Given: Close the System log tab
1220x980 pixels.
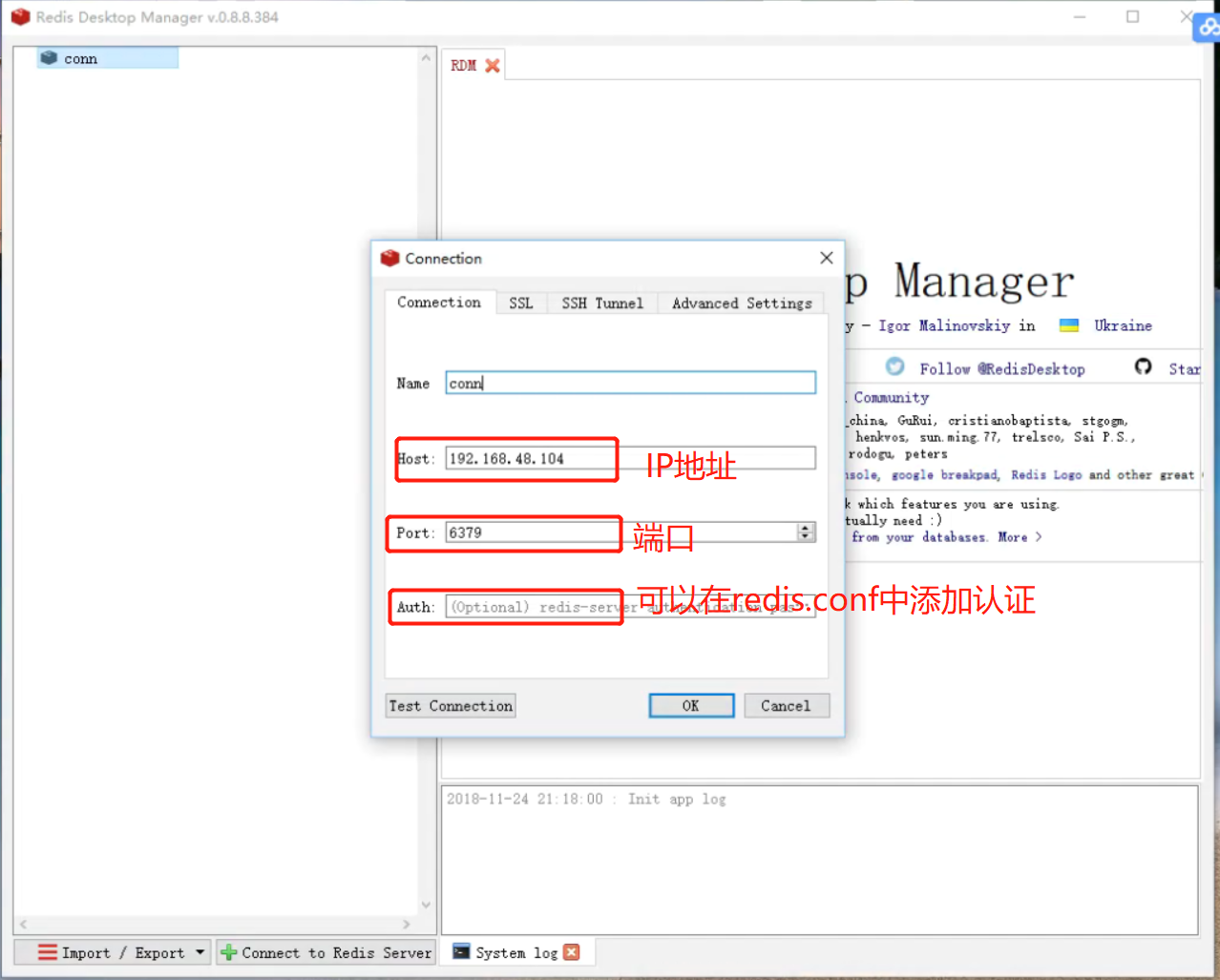Looking at the screenshot, I should click(572, 952).
